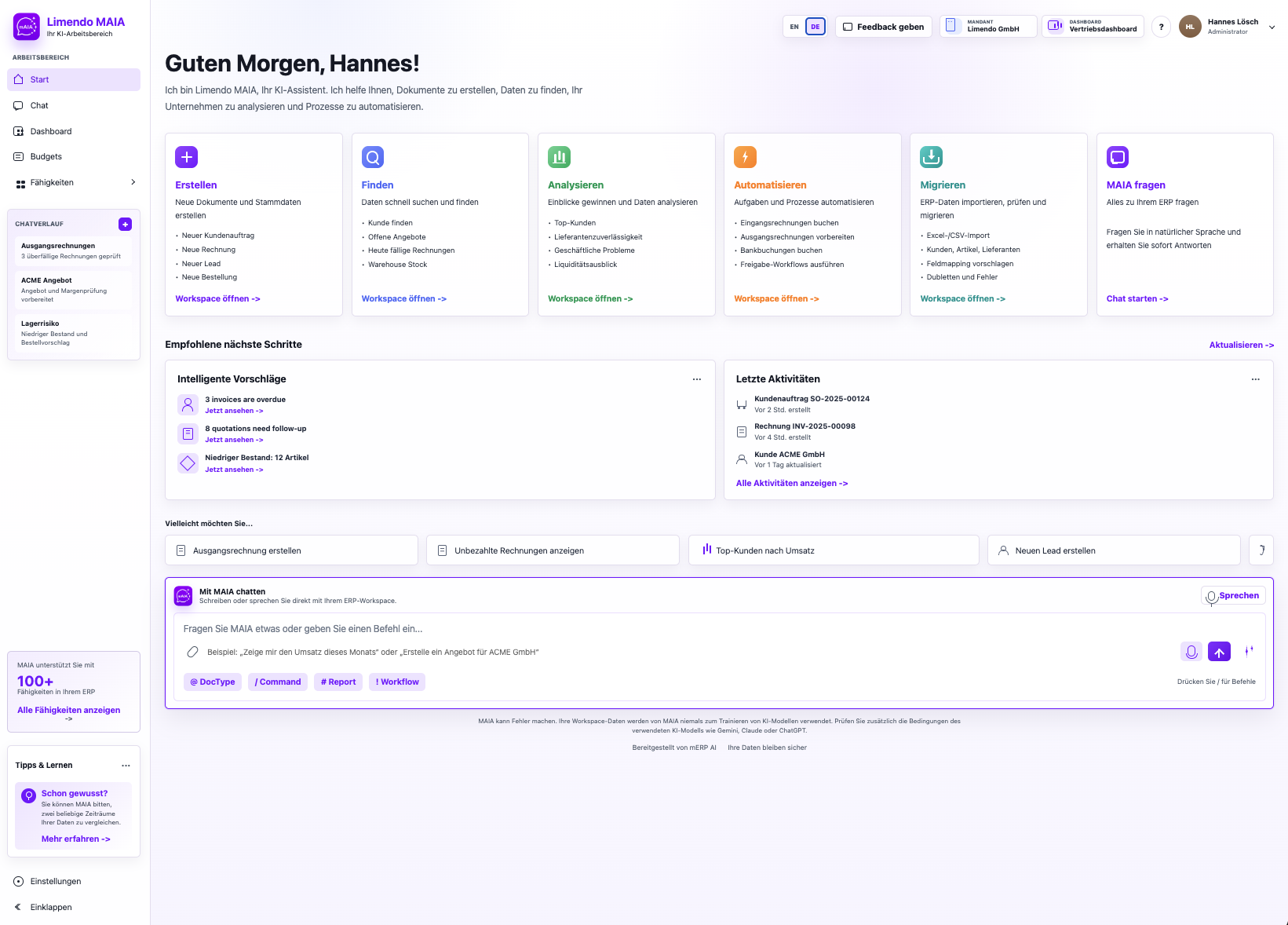Expand the Fähigkeiten submenu chevron
Image resolution: width=1288 pixels, height=925 pixels.
pyautogui.click(x=133, y=182)
